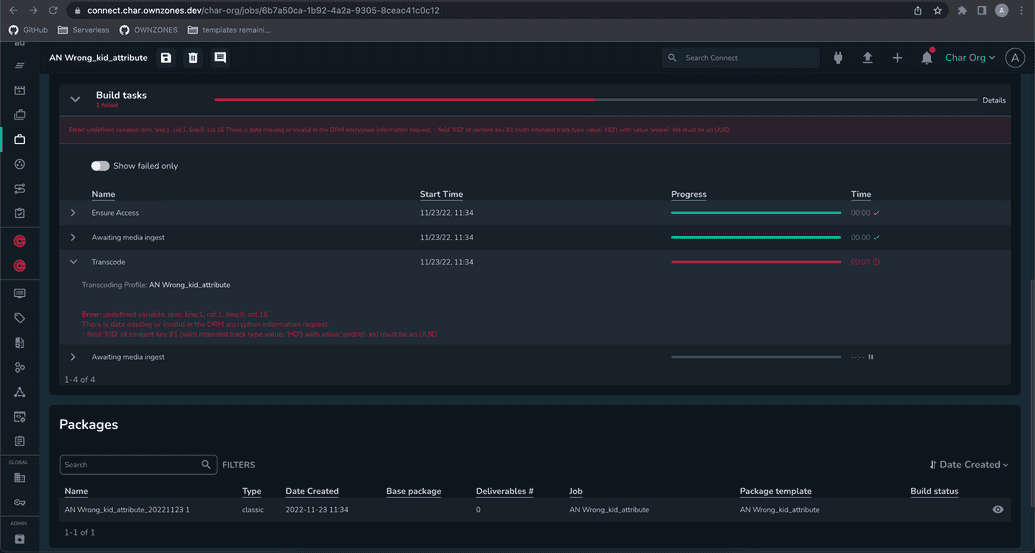Open notifications bell
This screenshot has width=1035, height=553.
coord(927,57)
